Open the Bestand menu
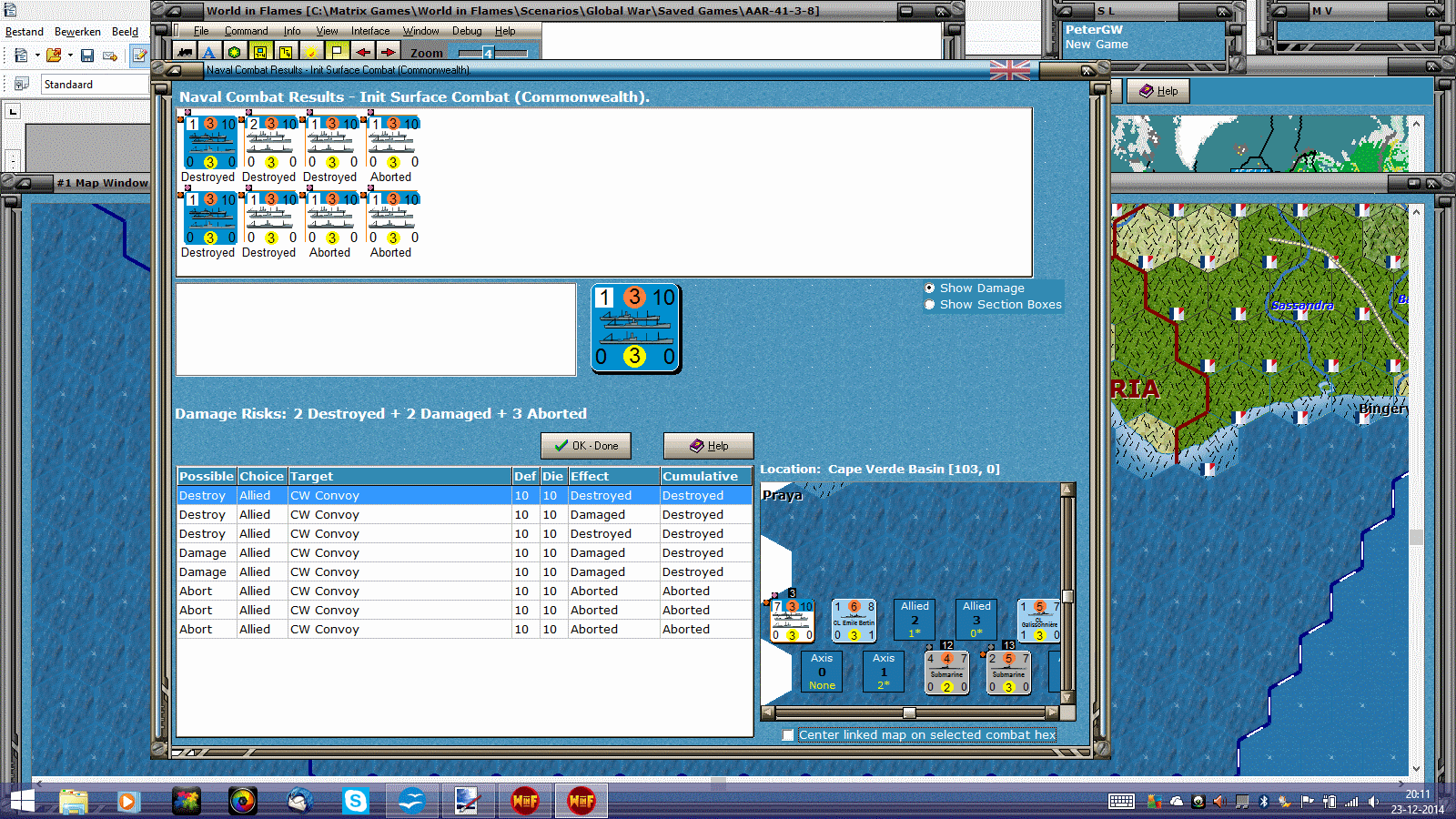This screenshot has width=1456, height=819. pyautogui.click(x=25, y=32)
